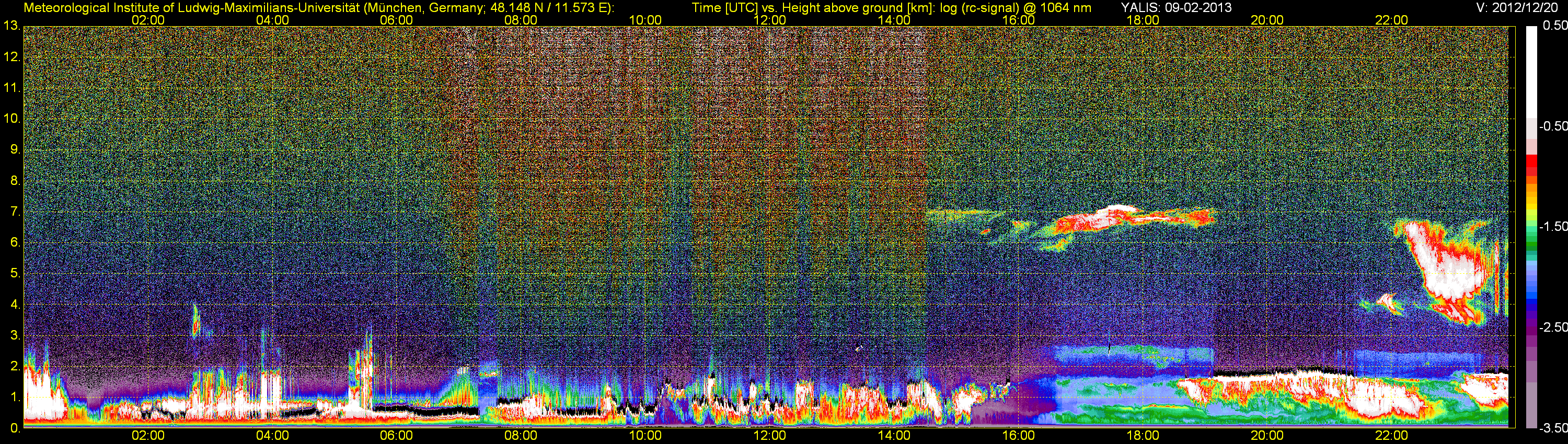Click 02:00 on the top time axis
The width and height of the screenshot is (1568, 444).
click(x=148, y=20)
